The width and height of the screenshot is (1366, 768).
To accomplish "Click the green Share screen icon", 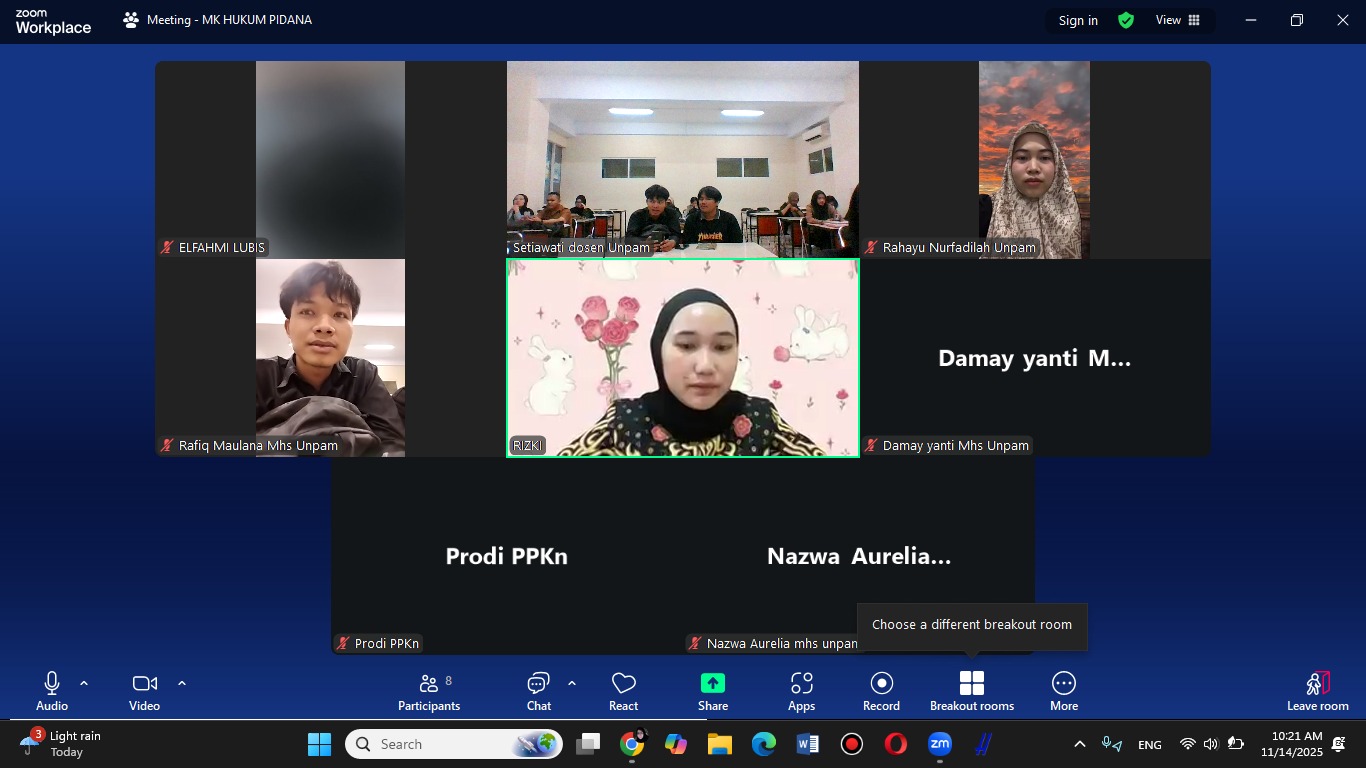I will (x=712, y=684).
